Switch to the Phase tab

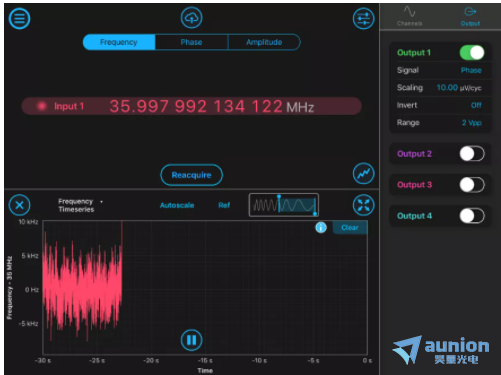pos(191,42)
